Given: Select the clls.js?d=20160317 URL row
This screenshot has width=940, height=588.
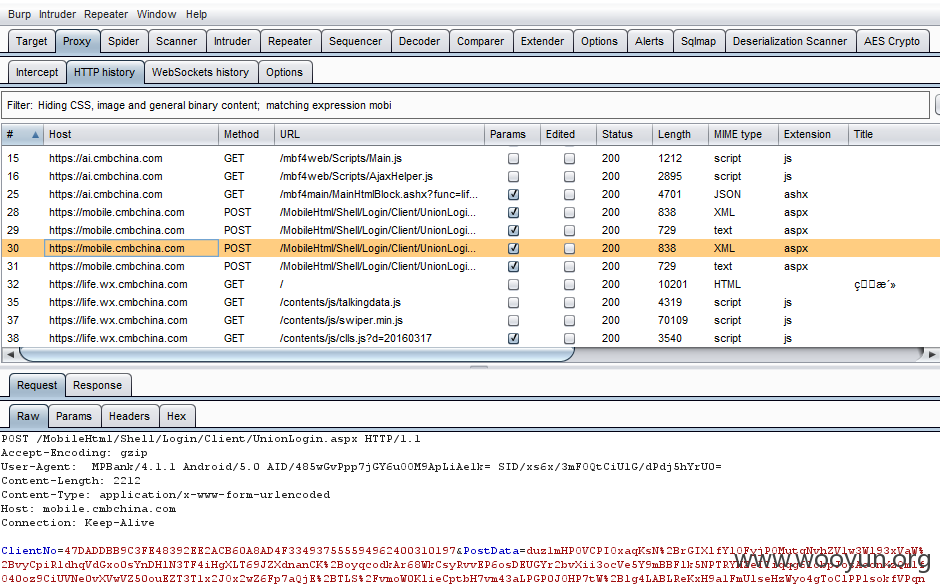Looking at the screenshot, I should click(355, 338).
